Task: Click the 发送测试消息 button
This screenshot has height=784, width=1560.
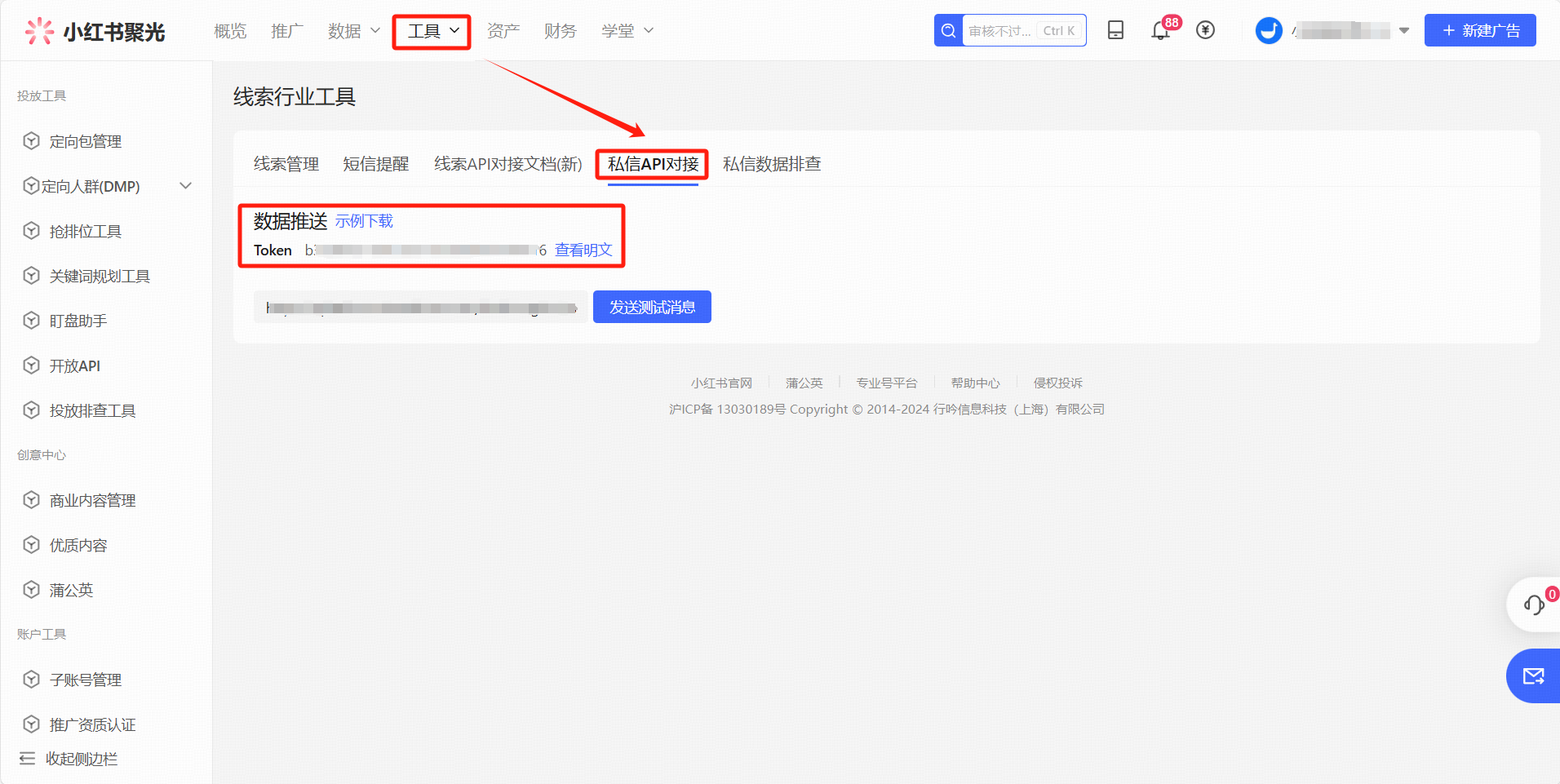Action: click(x=652, y=307)
